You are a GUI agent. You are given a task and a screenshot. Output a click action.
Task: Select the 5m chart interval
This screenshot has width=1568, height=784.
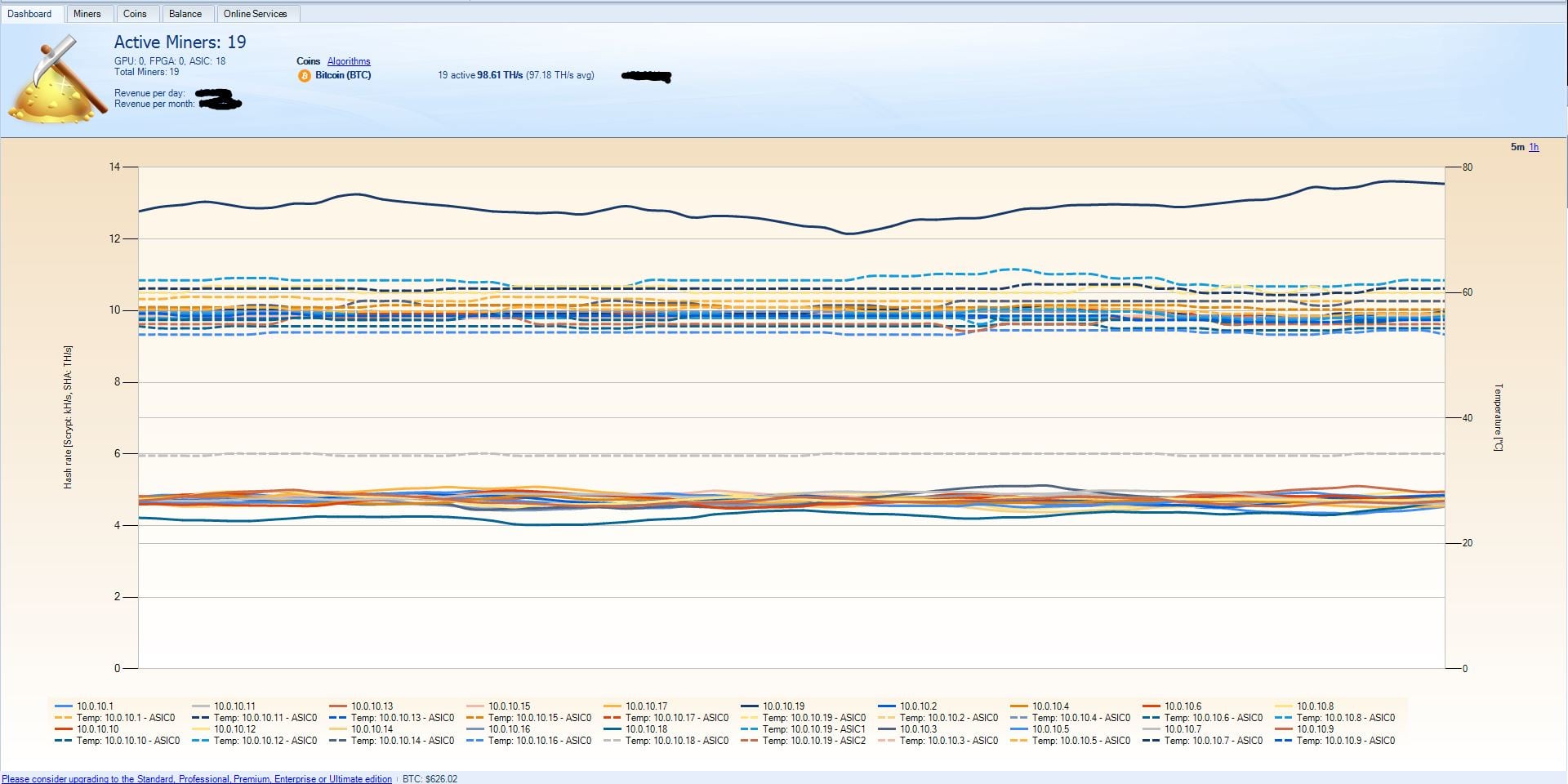click(x=1517, y=147)
